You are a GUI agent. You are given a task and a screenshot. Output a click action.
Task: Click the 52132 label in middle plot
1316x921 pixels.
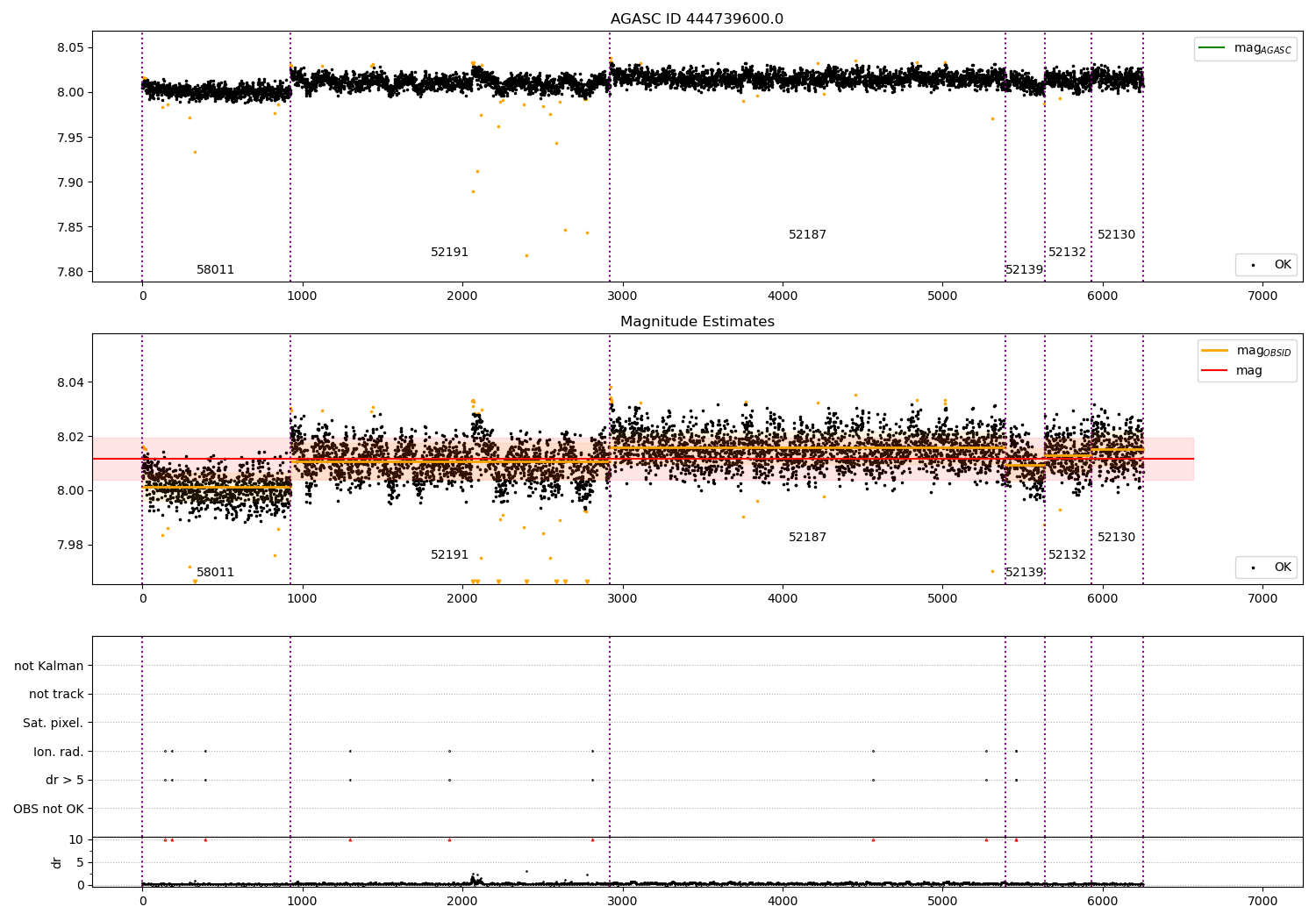point(1067,555)
